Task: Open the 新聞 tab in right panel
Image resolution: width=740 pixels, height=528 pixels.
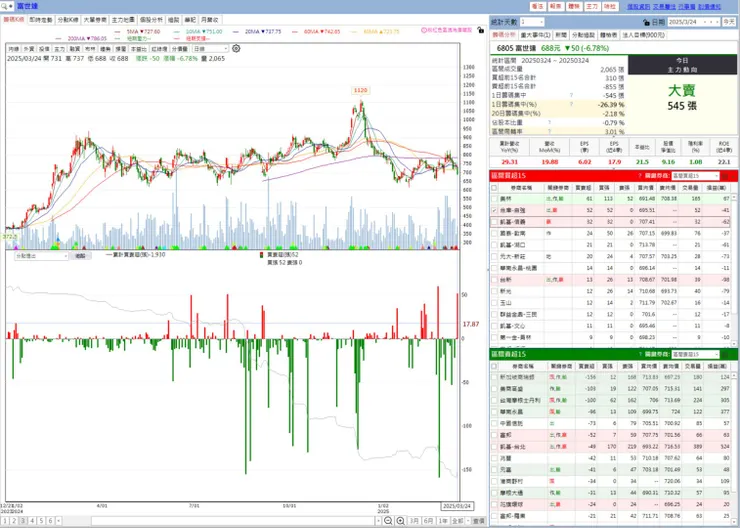Action: pos(561,35)
